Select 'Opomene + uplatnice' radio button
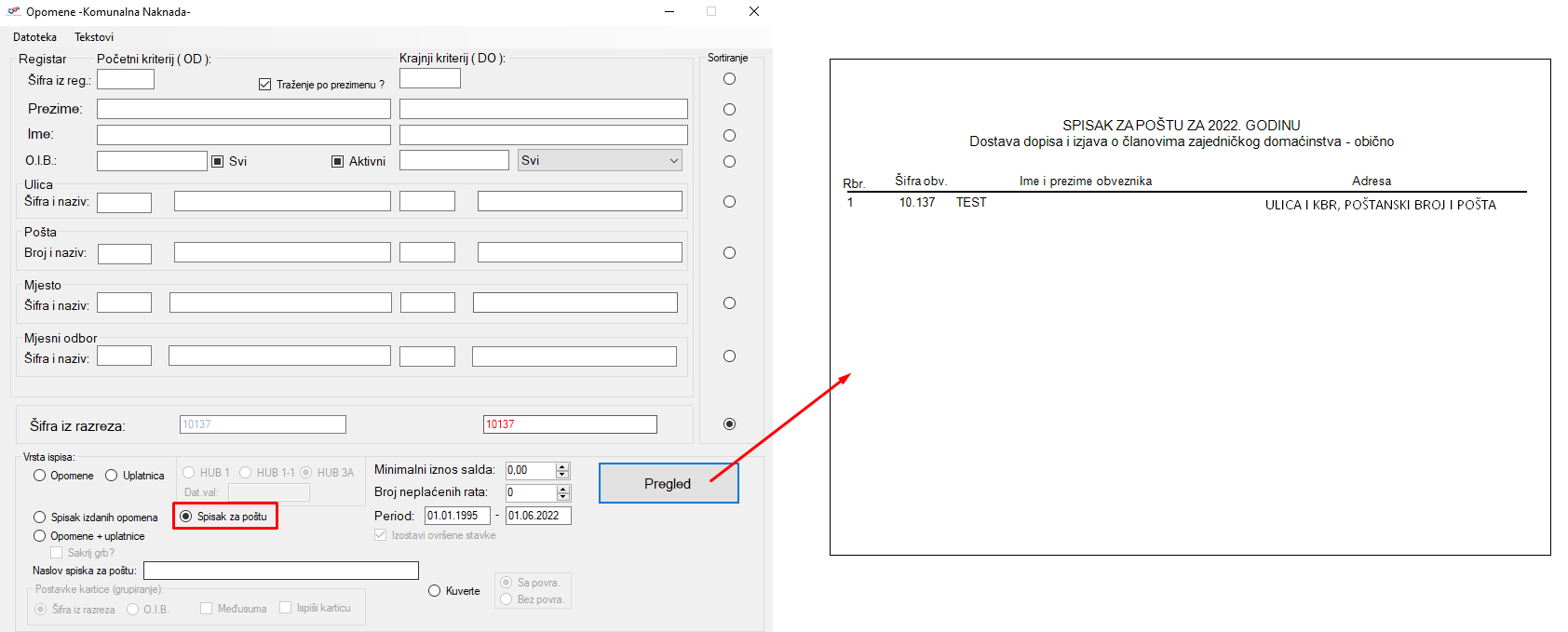 point(40,536)
